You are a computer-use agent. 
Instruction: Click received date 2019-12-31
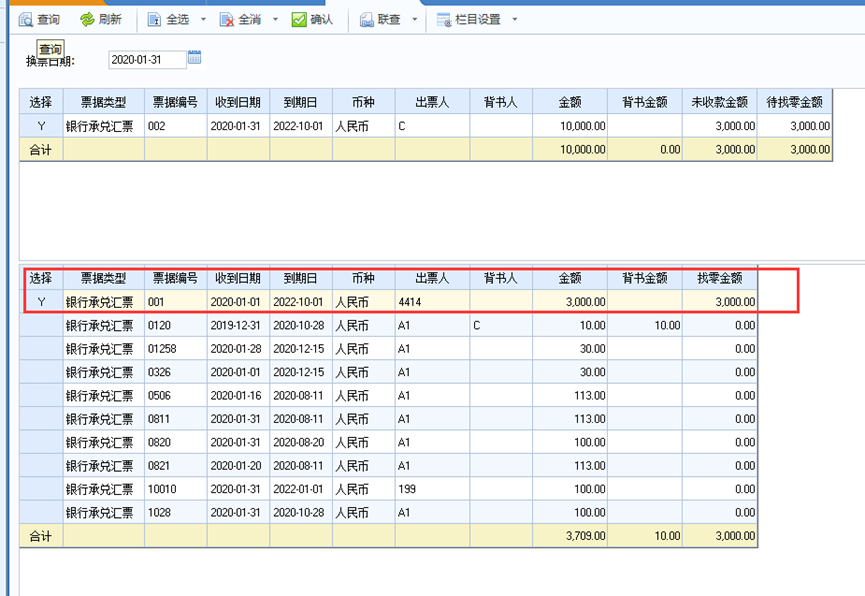(x=238, y=326)
